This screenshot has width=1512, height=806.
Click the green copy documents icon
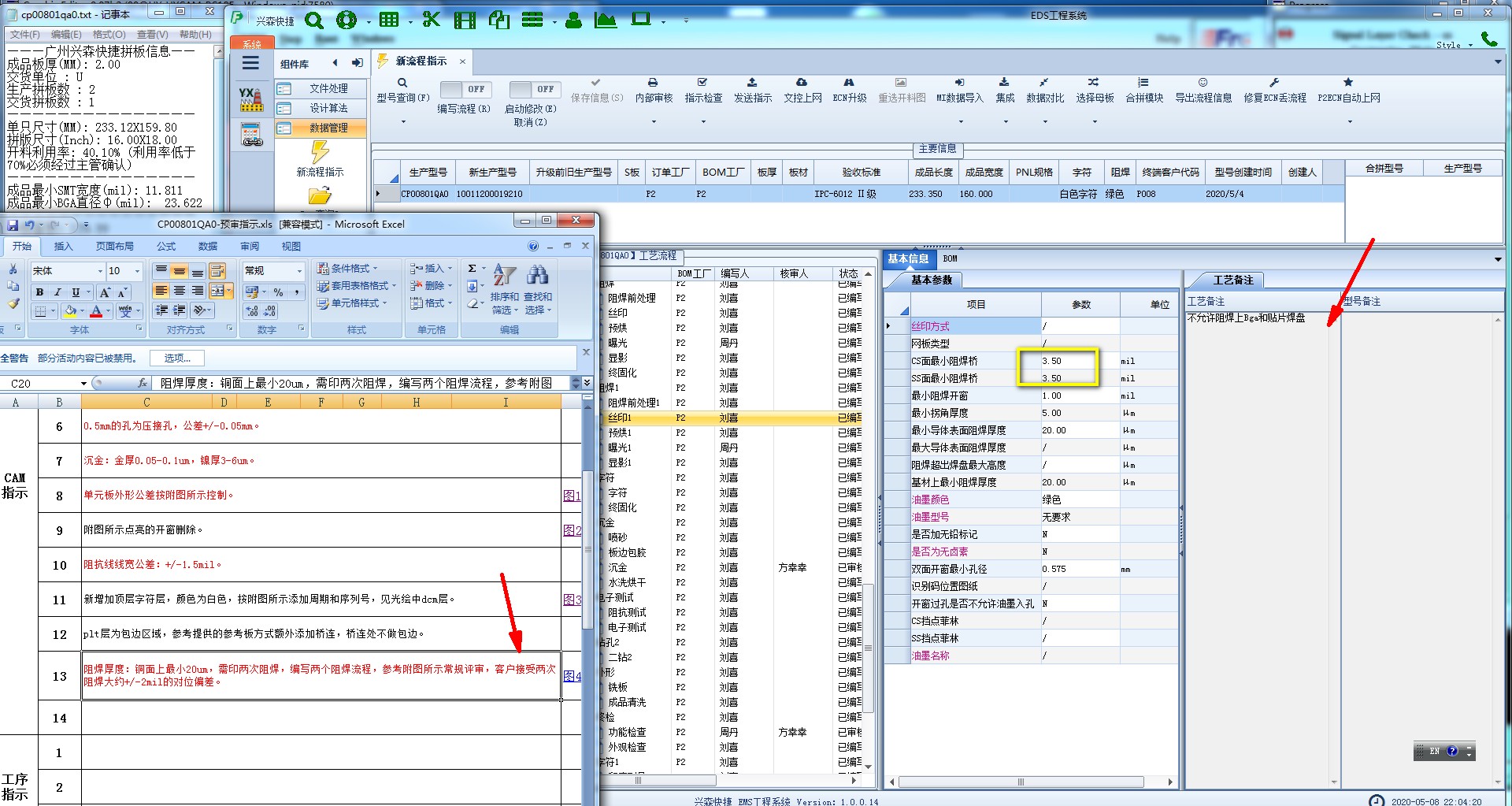(498, 20)
